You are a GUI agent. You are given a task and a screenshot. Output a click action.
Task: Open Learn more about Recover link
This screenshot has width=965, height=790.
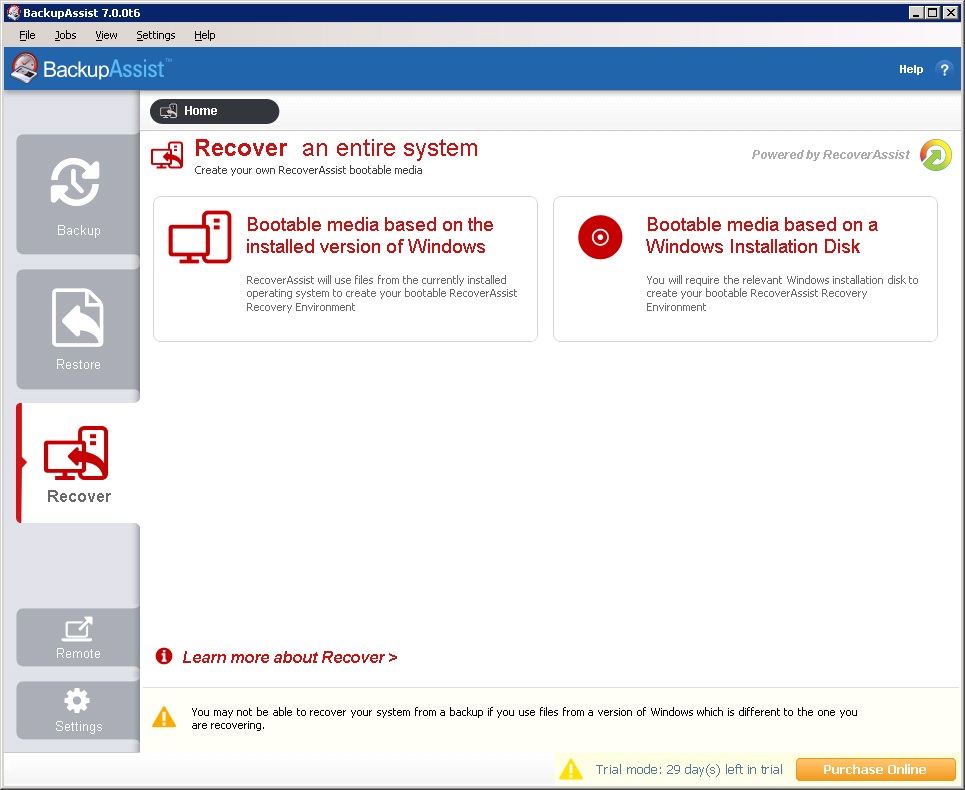click(289, 657)
